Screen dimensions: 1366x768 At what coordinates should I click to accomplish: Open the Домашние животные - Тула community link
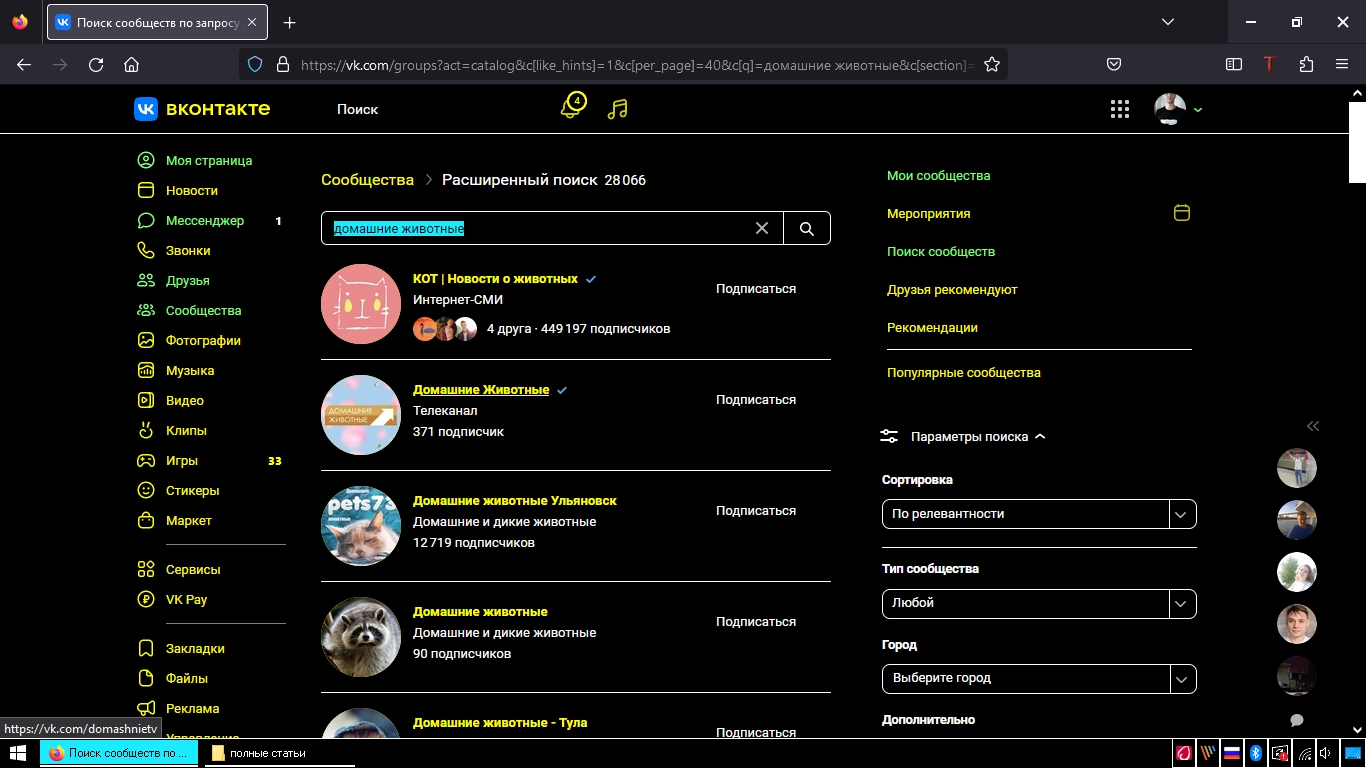[500, 722]
